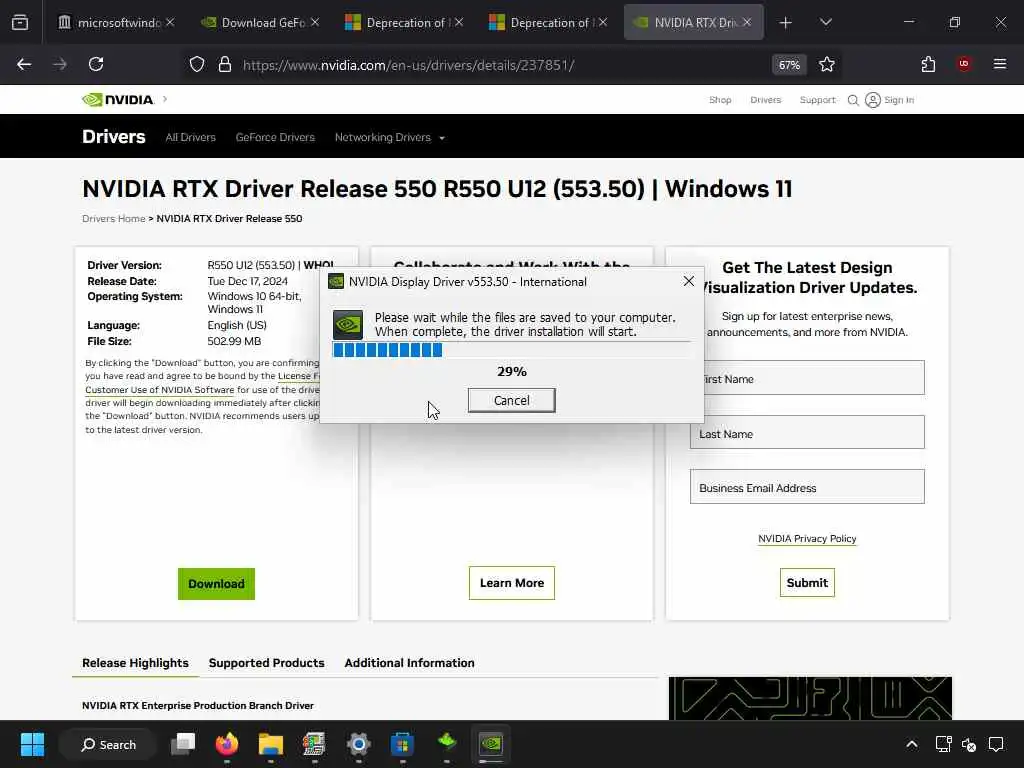Open the uBlock Origin extension icon
This screenshot has height=768, width=1024.
click(964, 64)
